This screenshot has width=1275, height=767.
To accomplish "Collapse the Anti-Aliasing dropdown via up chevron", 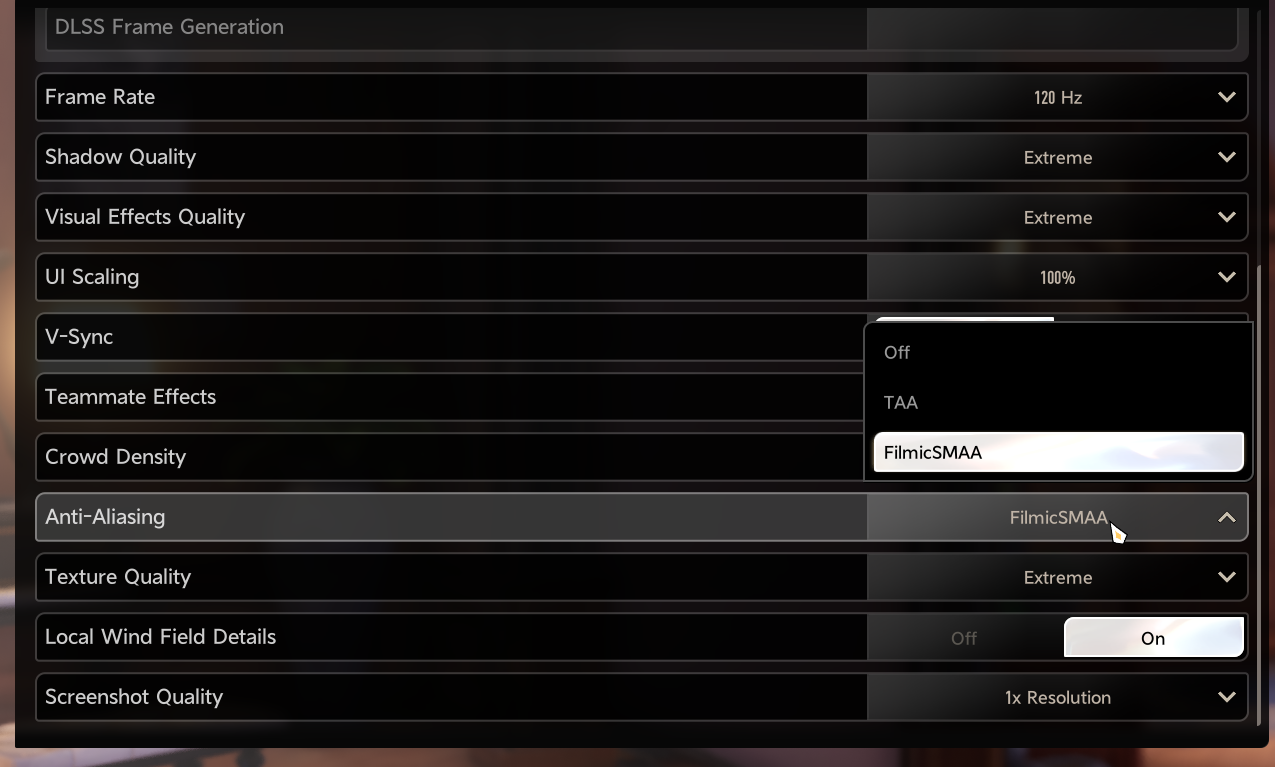I will click(1226, 517).
